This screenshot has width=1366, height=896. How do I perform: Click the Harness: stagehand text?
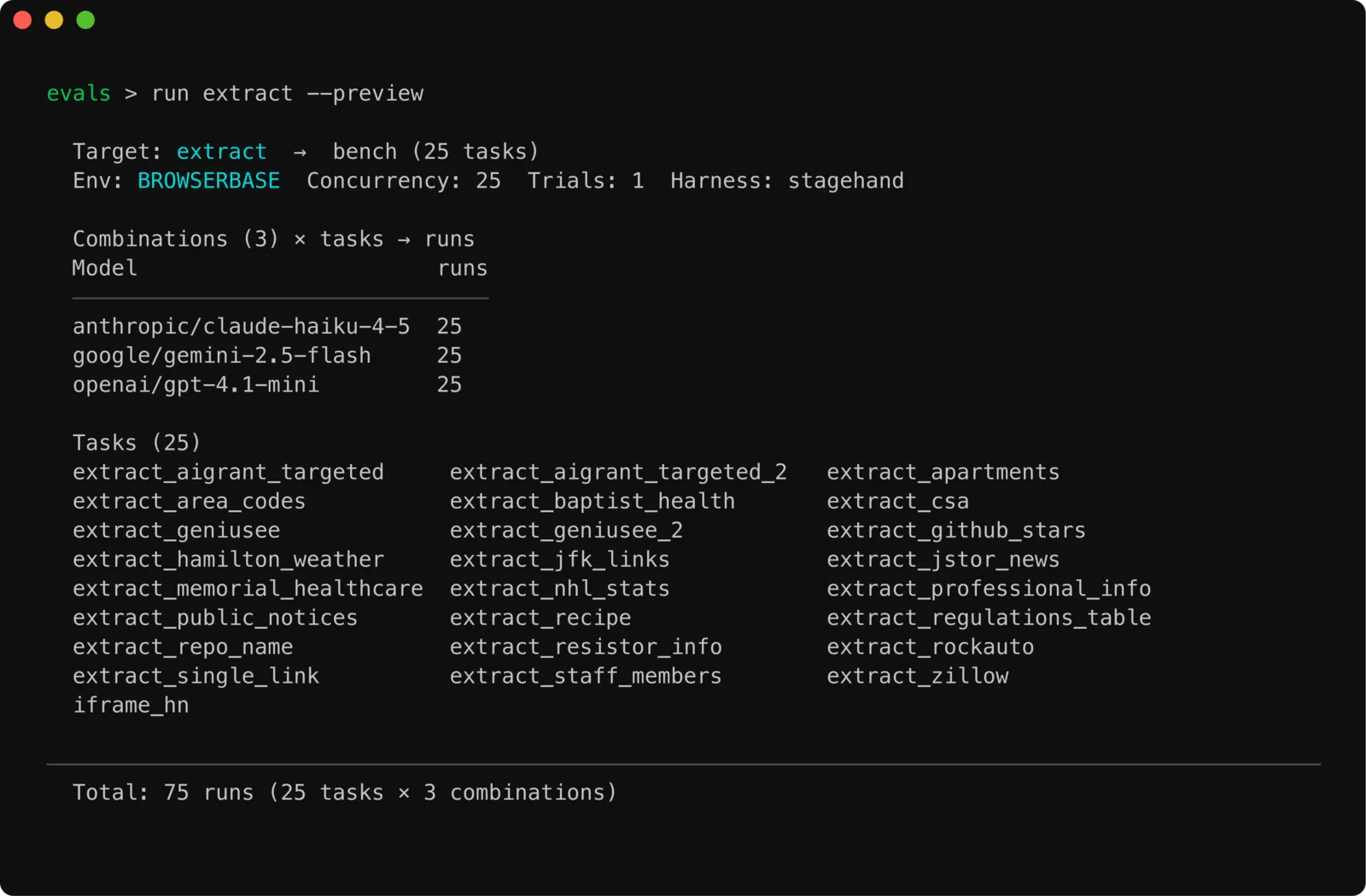(x=787, y=180)
